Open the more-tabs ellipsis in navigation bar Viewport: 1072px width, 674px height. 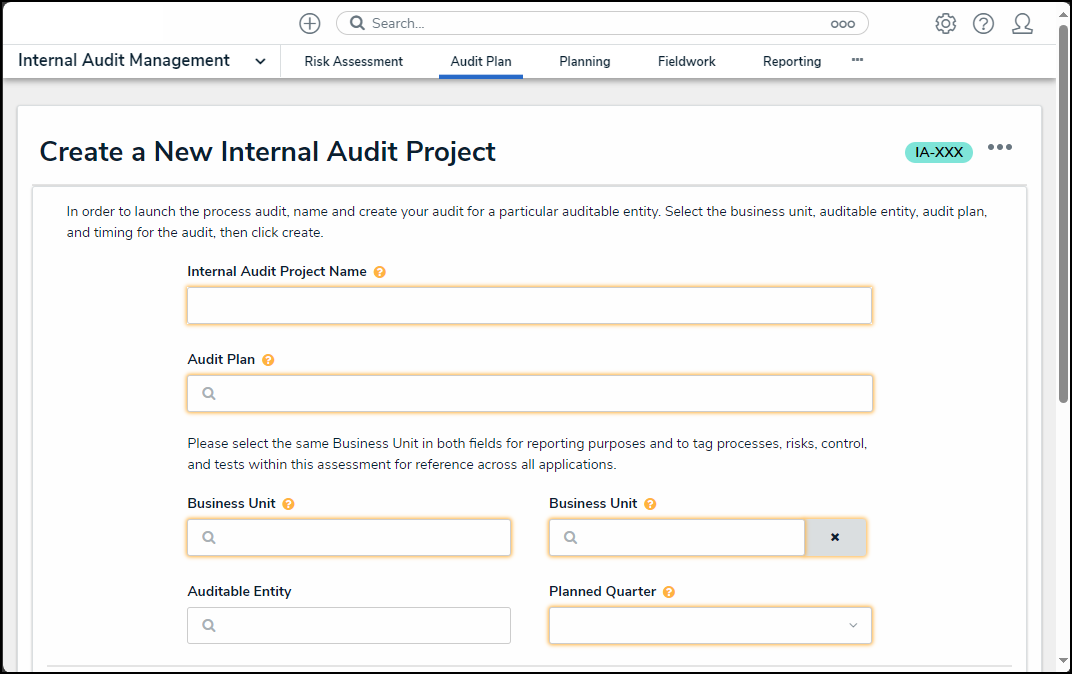857,60
